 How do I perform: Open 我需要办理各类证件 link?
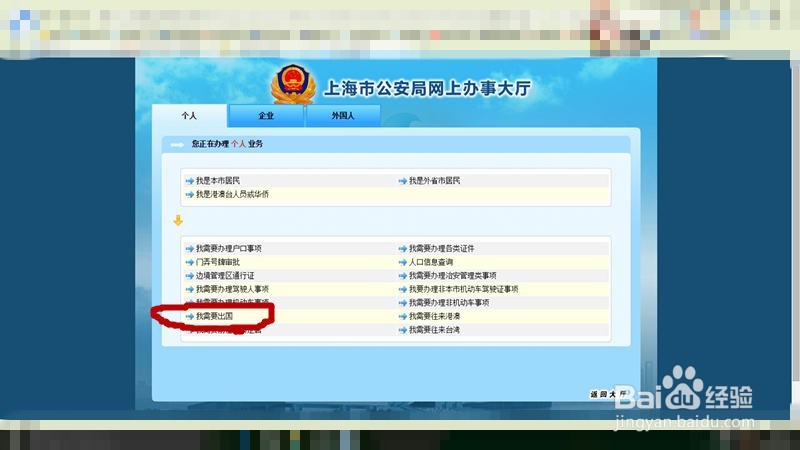pos(441,248)
